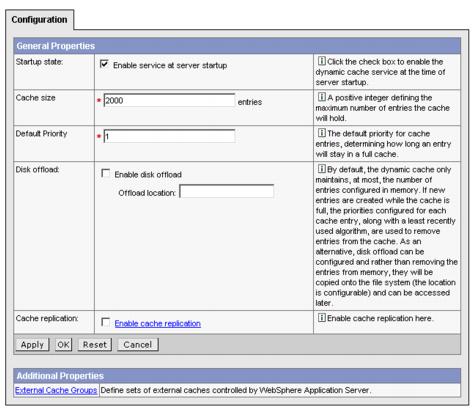This screenshot has height=411, width=475.
Task: Select the Configuration tab
Action: point(39,20)
